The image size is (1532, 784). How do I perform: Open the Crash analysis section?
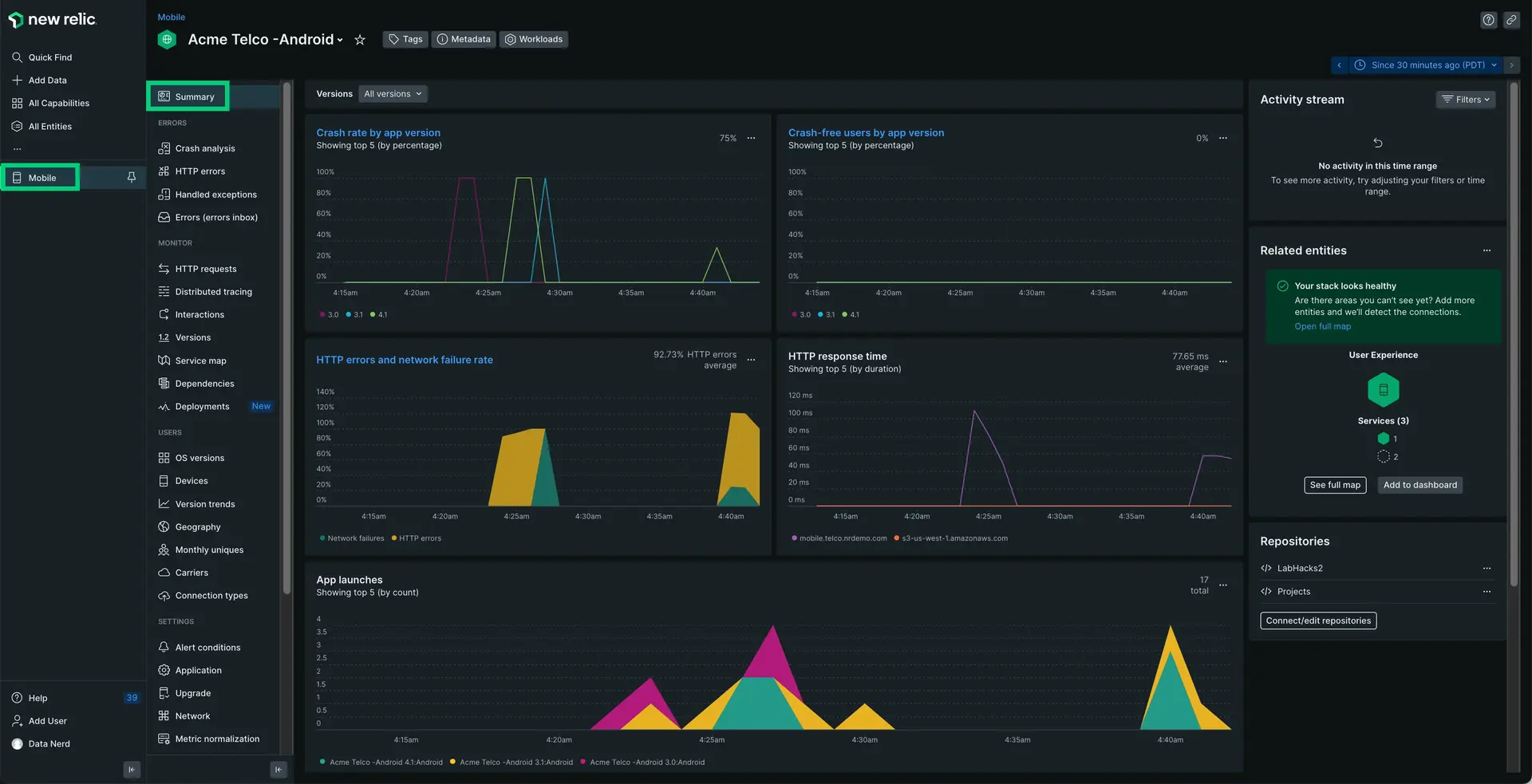click(204, 148)
